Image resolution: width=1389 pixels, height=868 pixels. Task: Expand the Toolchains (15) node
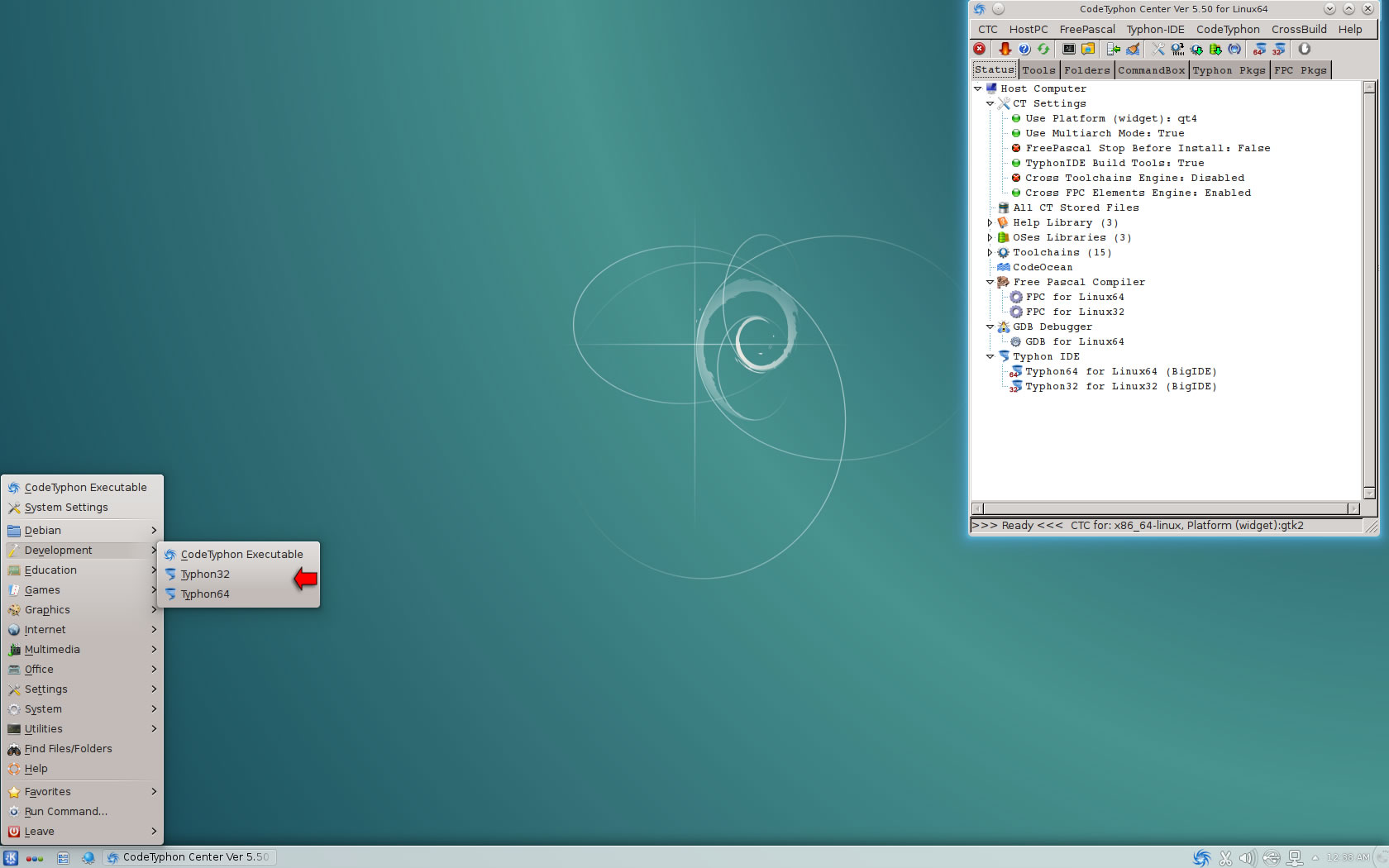[x=990, y=252]
